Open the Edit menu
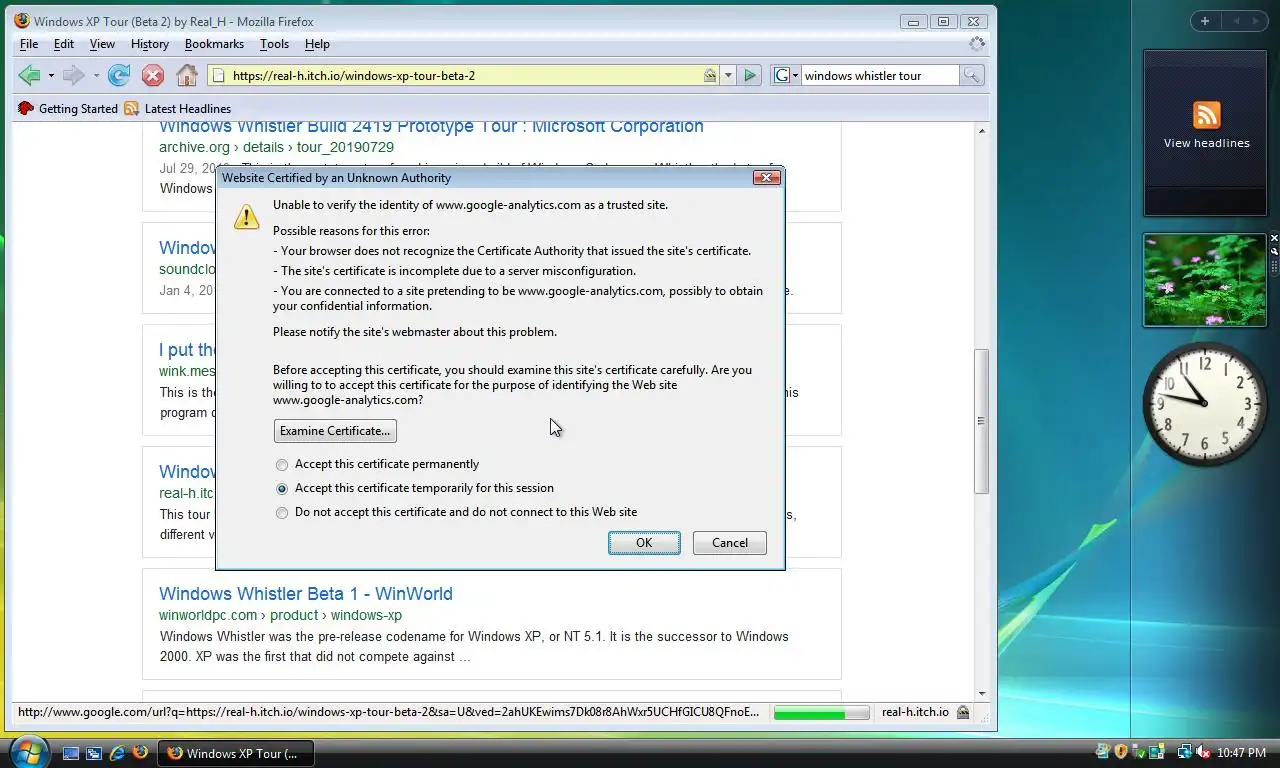Screen dimensions: 1280x768 (x=64, y=44)
